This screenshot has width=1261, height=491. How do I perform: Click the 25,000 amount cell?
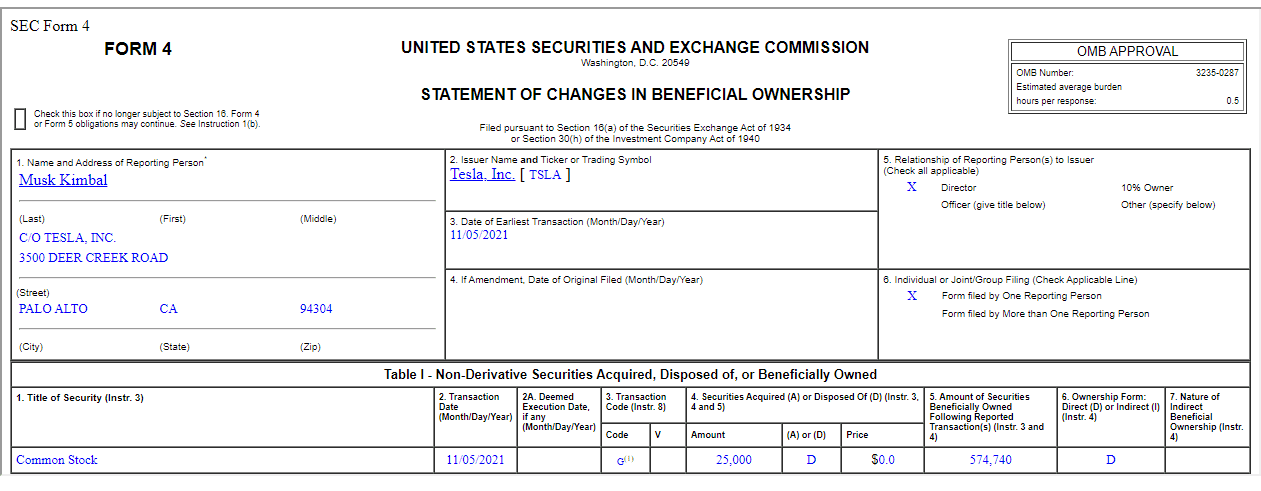tap(733, 460)
